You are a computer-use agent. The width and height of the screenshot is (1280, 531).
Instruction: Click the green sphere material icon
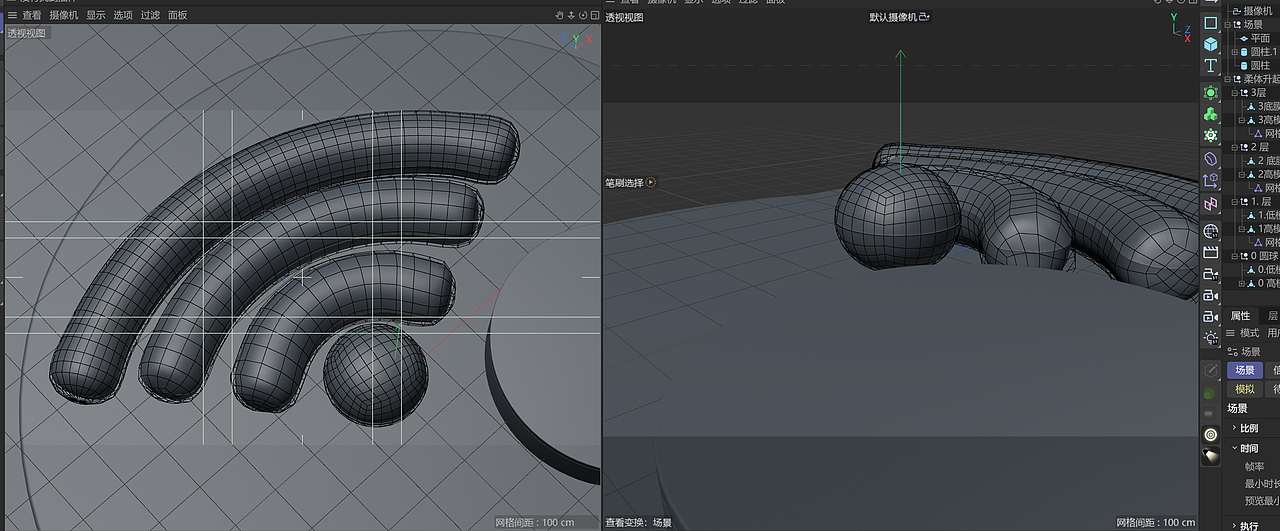click(1211, 392)
